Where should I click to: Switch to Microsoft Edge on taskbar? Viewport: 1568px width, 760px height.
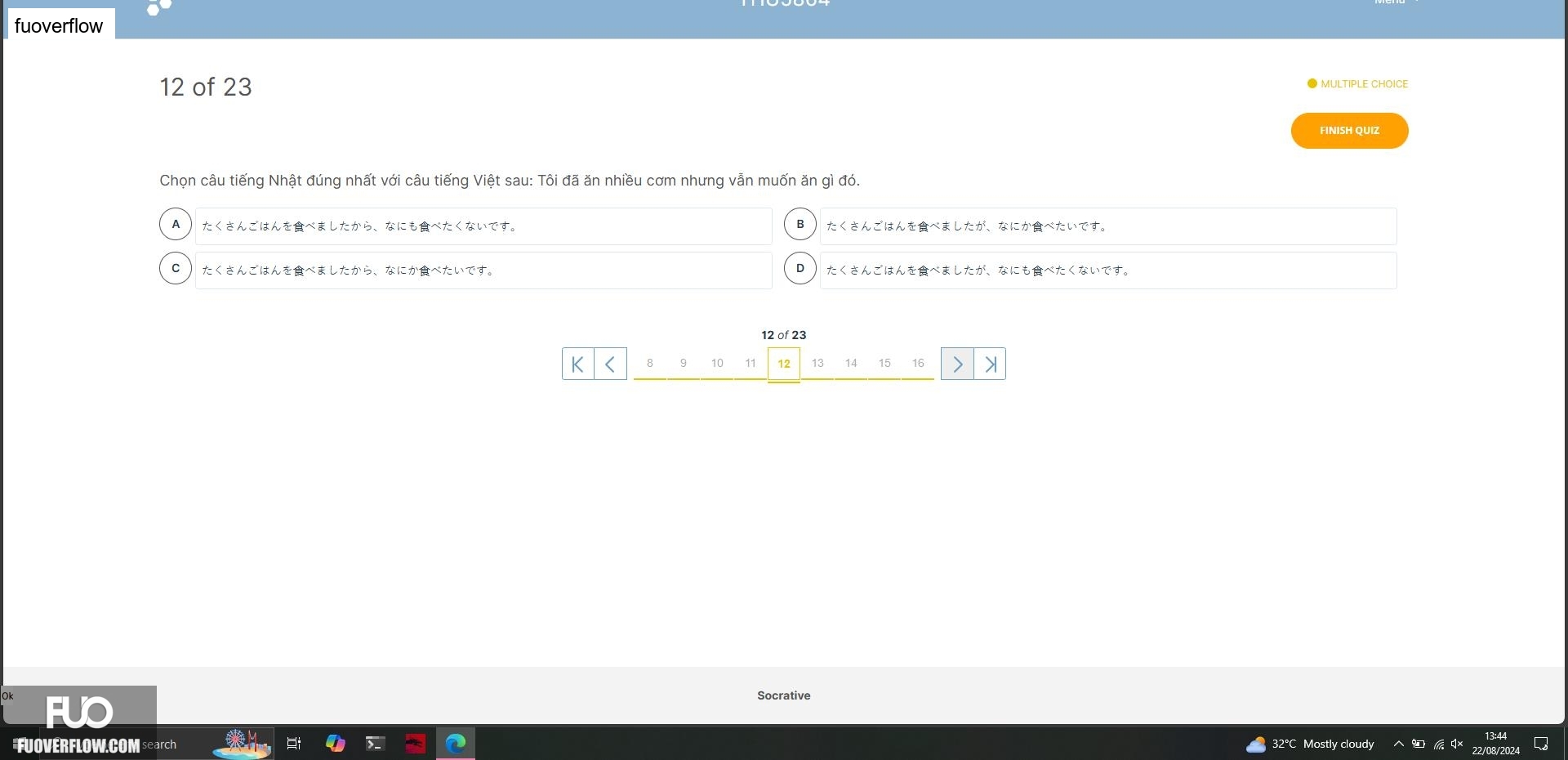coord(456,744)
